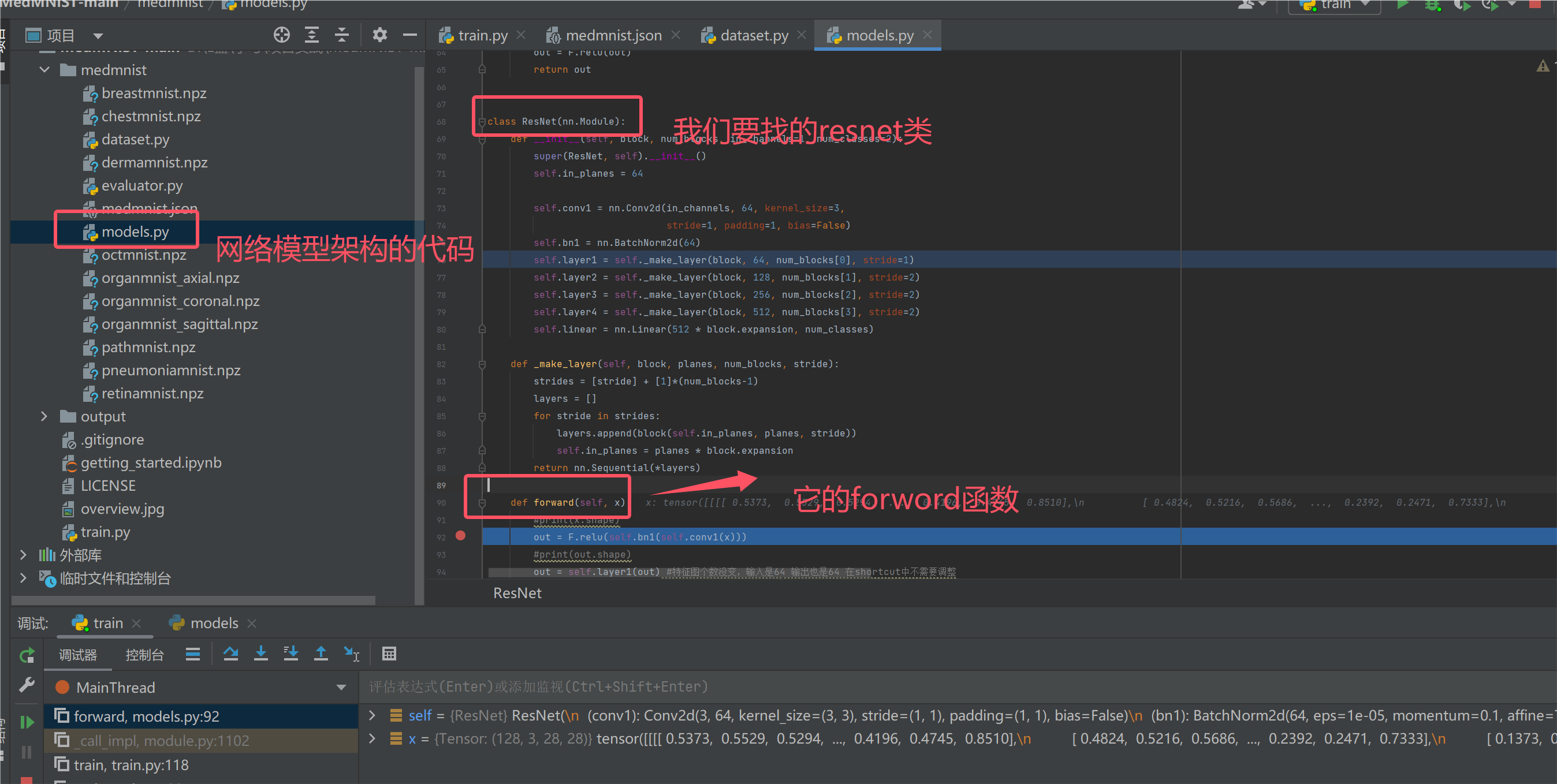The image size is (1557, 784).
Task: Collapse all items in project tree
Action: click(x=341, y=35)
